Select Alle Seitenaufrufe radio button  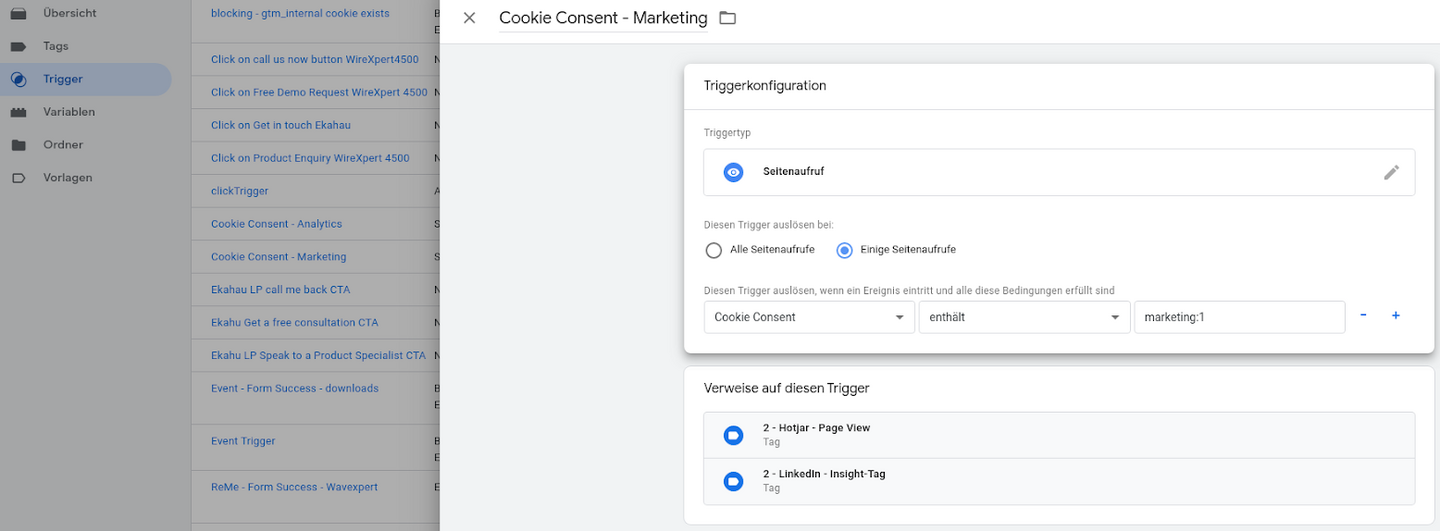tap(713, 250)
